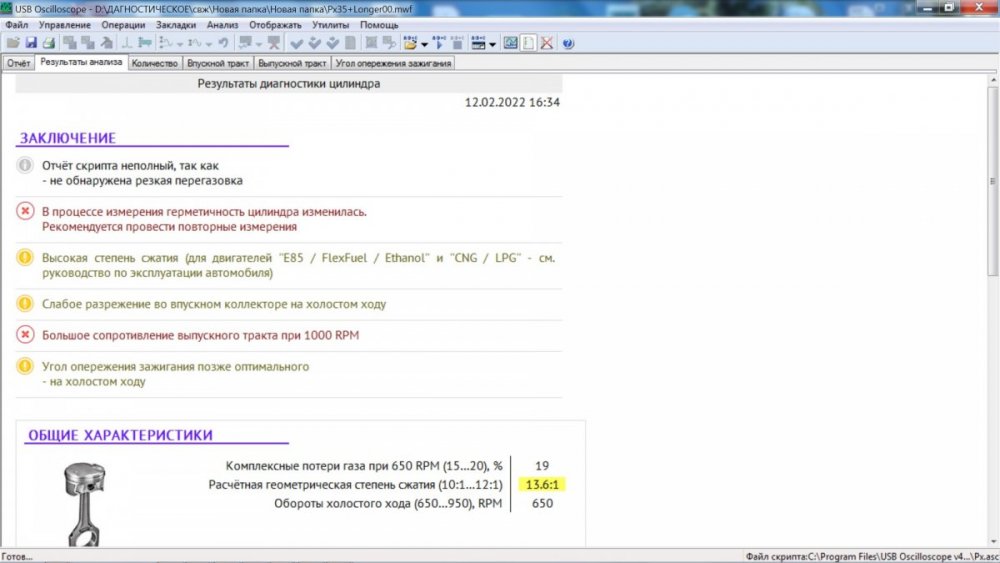Click the highlighted 13.6:1 compression value
Viewport: 1000px width, 563px height.
click(541, 485)
